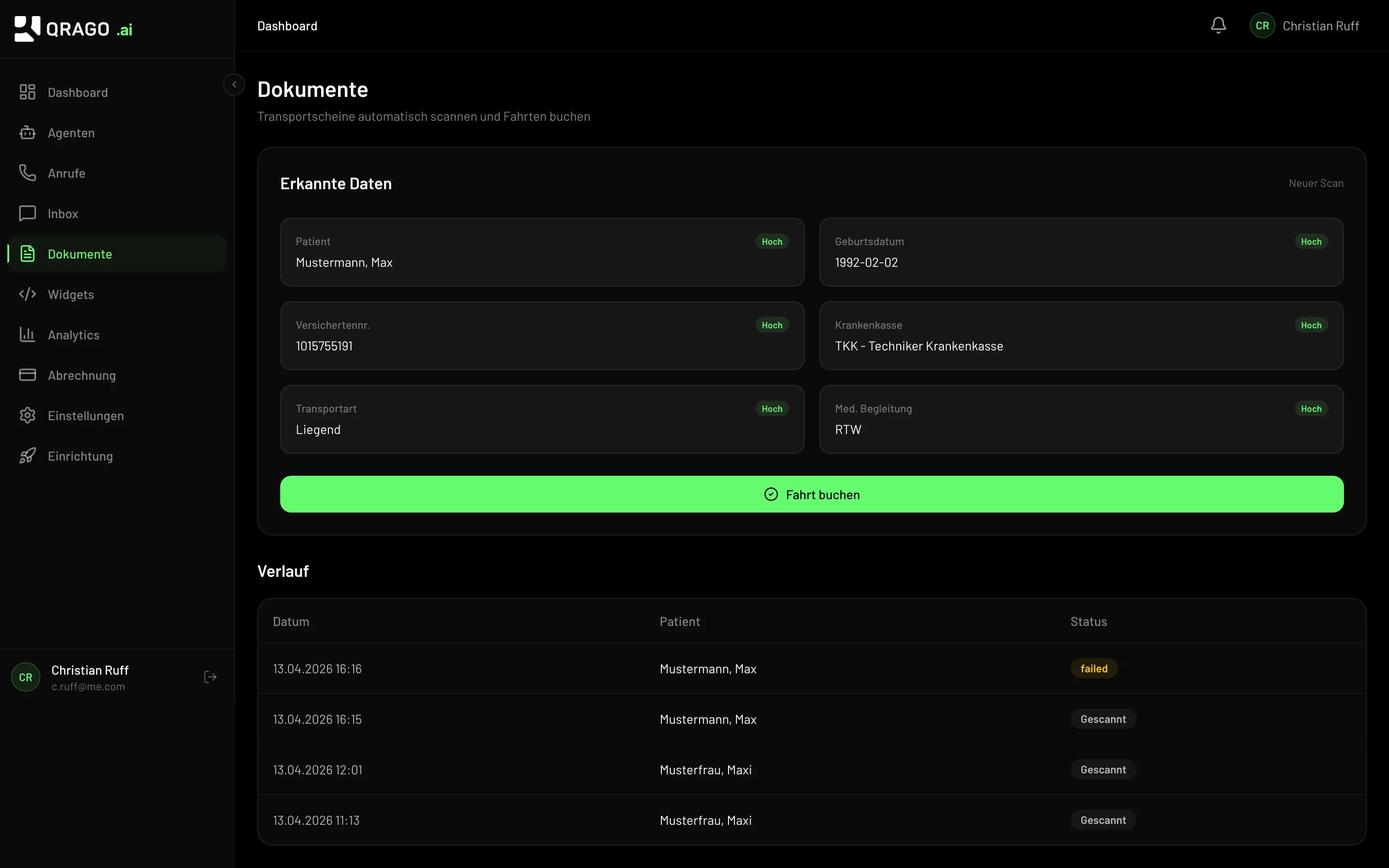1389x868 pixels.
Task: Open Einstellungen
Action: pyautogui.click(x=117, y=416)
